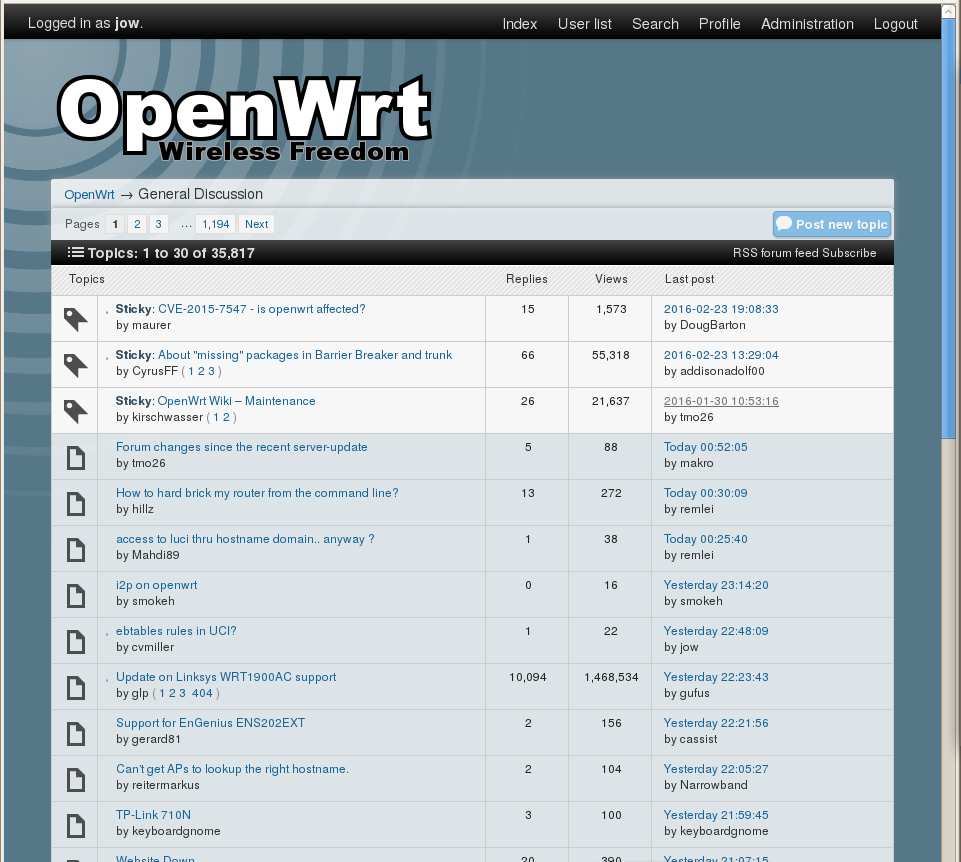Image resolution: width=961 pixels, height=862 pixels.
Task: Click sticky tag icon for missing packages topic
Action: [75, 365]
